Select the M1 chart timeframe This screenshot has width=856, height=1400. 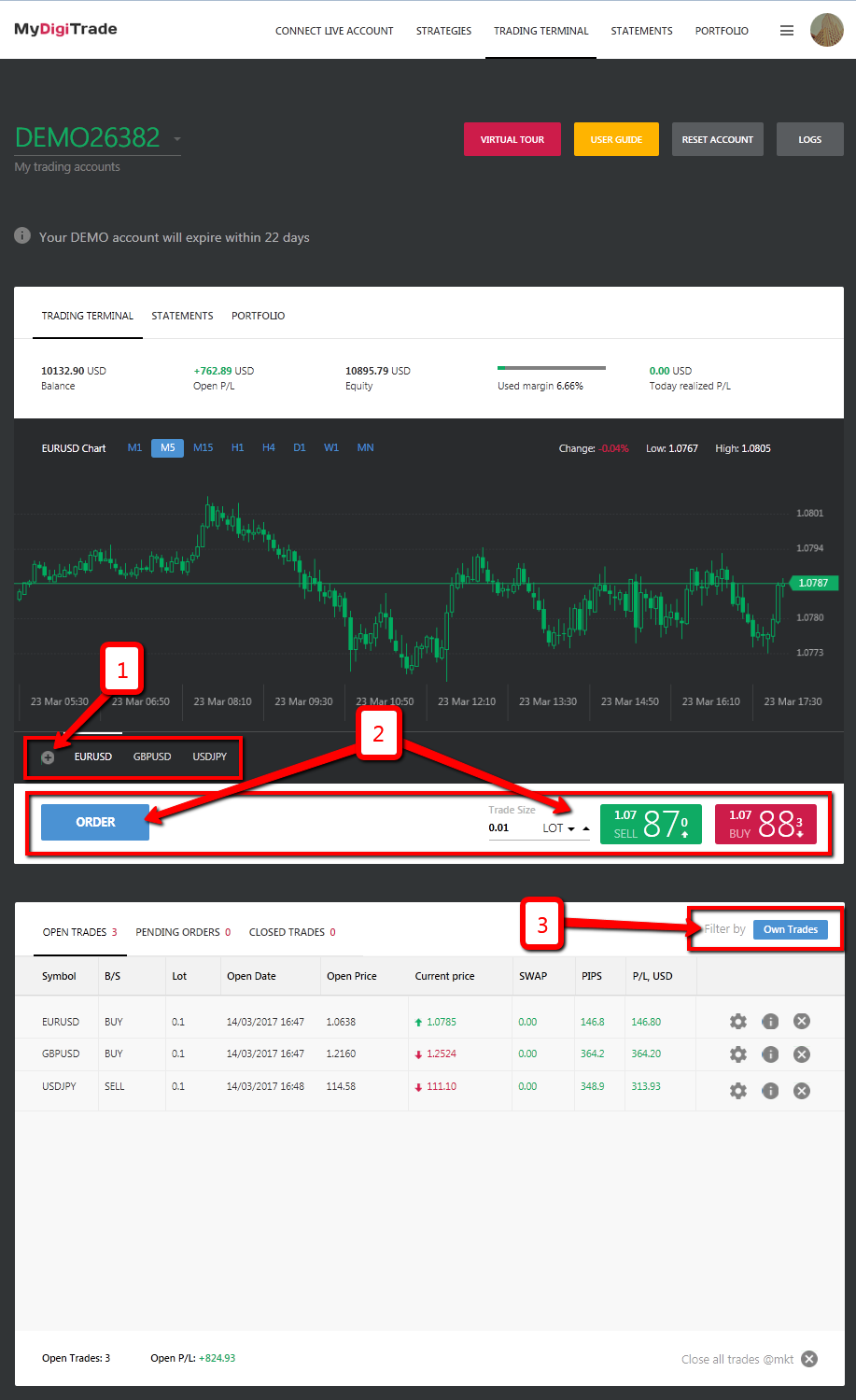click(135, 448)
